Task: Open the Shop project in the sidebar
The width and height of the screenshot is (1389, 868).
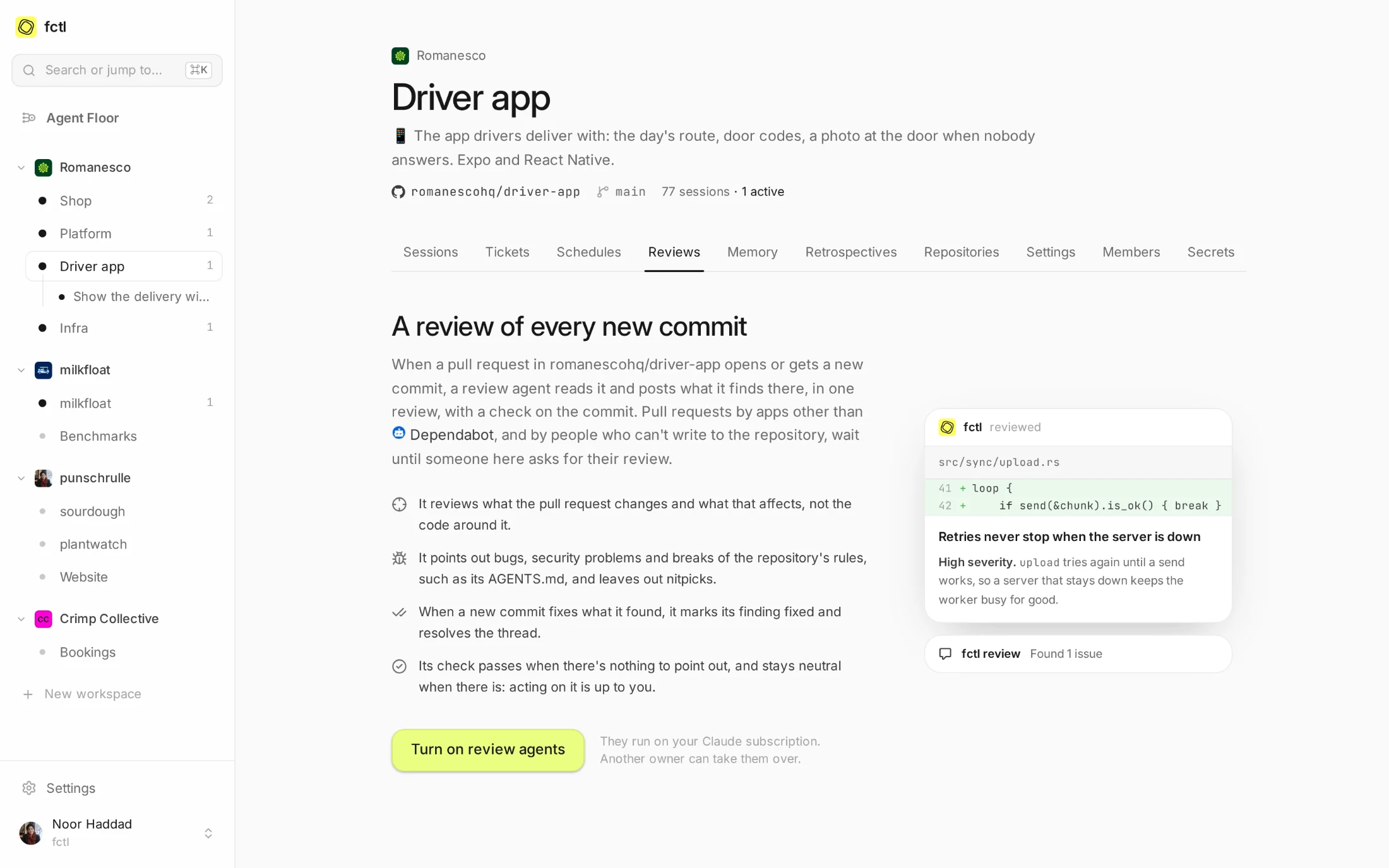Action: [124, 201]
